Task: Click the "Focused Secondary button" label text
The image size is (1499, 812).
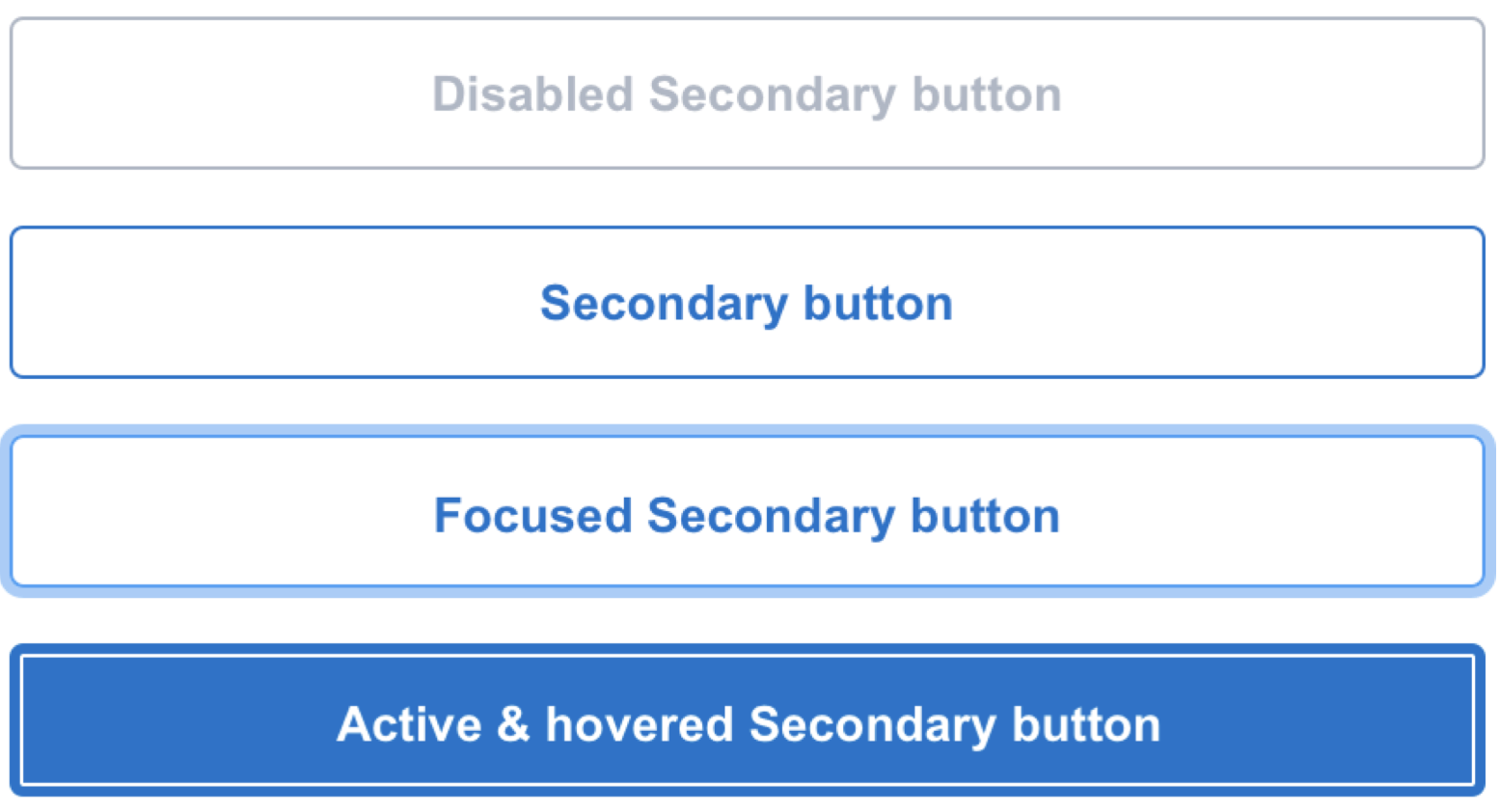Action: pos(747,515)
